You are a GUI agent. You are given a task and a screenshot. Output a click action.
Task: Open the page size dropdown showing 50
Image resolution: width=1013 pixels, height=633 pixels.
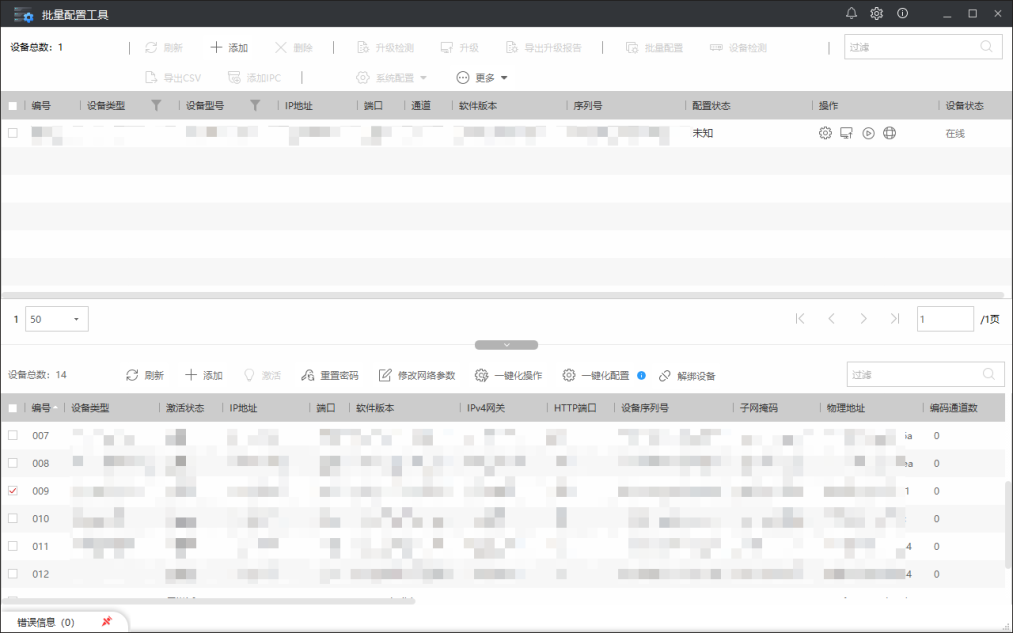pos(57,319)
